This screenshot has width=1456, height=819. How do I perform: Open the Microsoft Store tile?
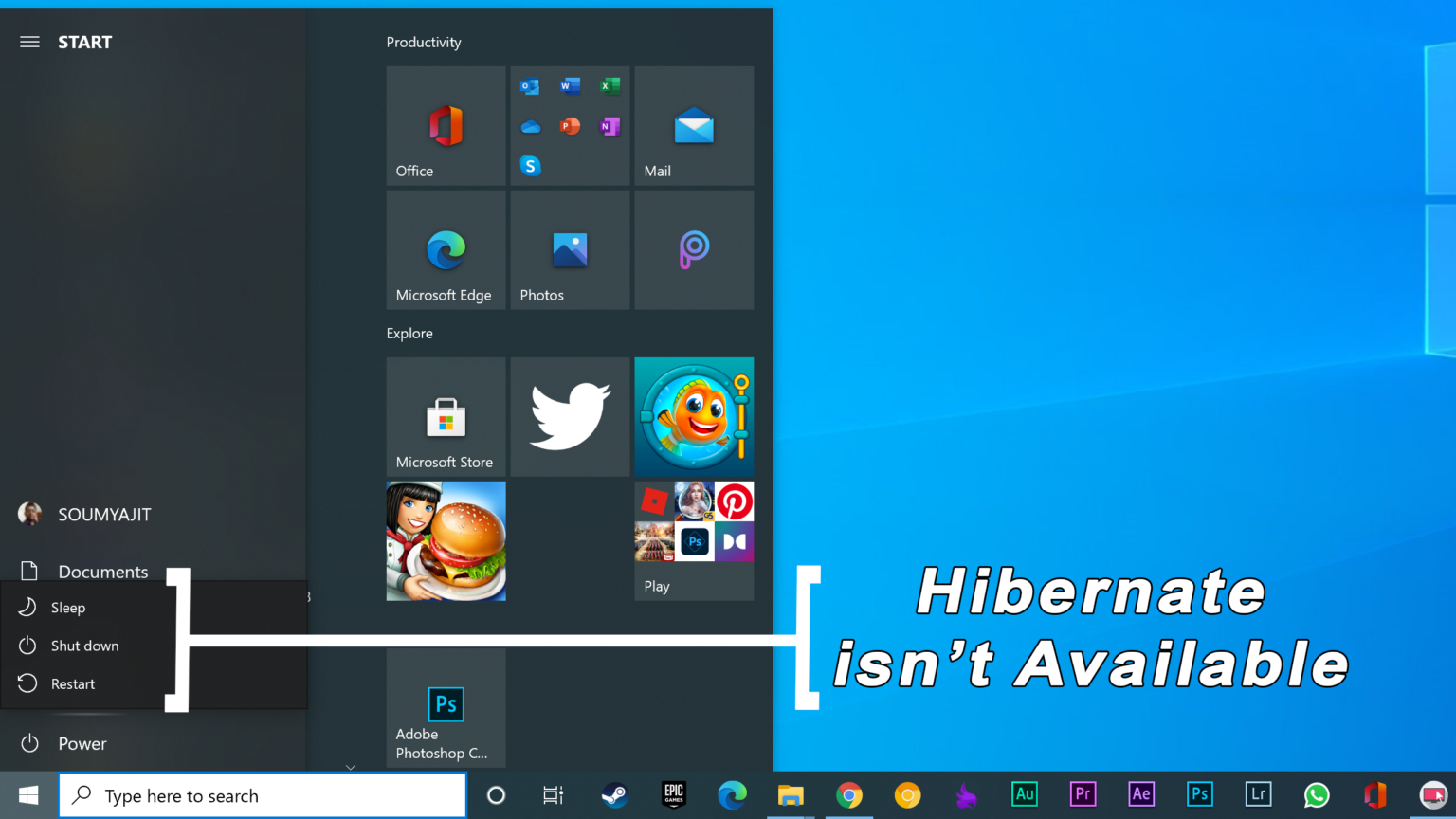click(x=446, y=417)
